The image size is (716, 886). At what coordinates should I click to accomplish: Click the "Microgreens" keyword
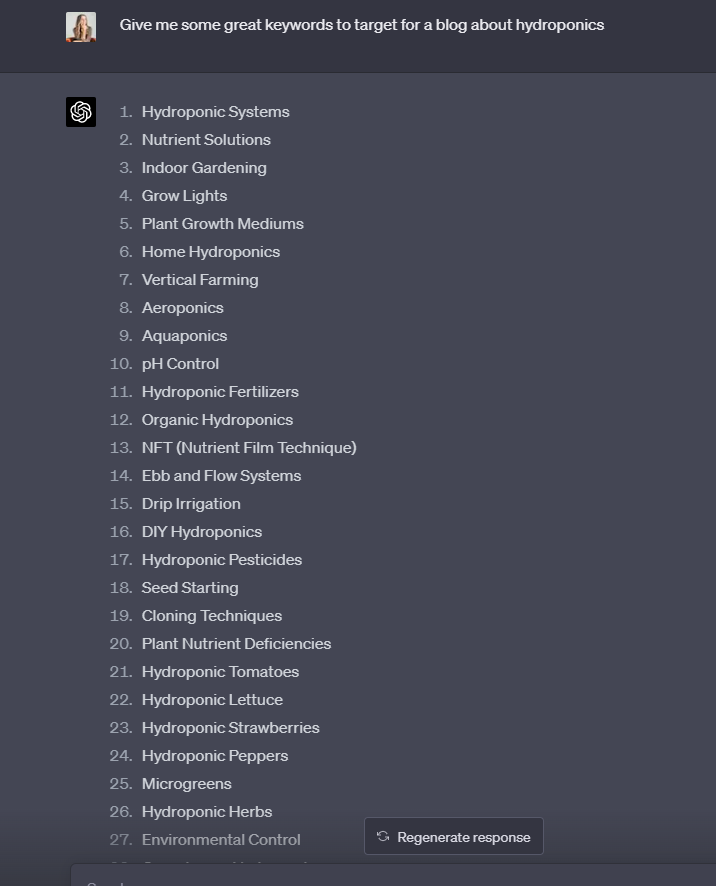point(187,784)
